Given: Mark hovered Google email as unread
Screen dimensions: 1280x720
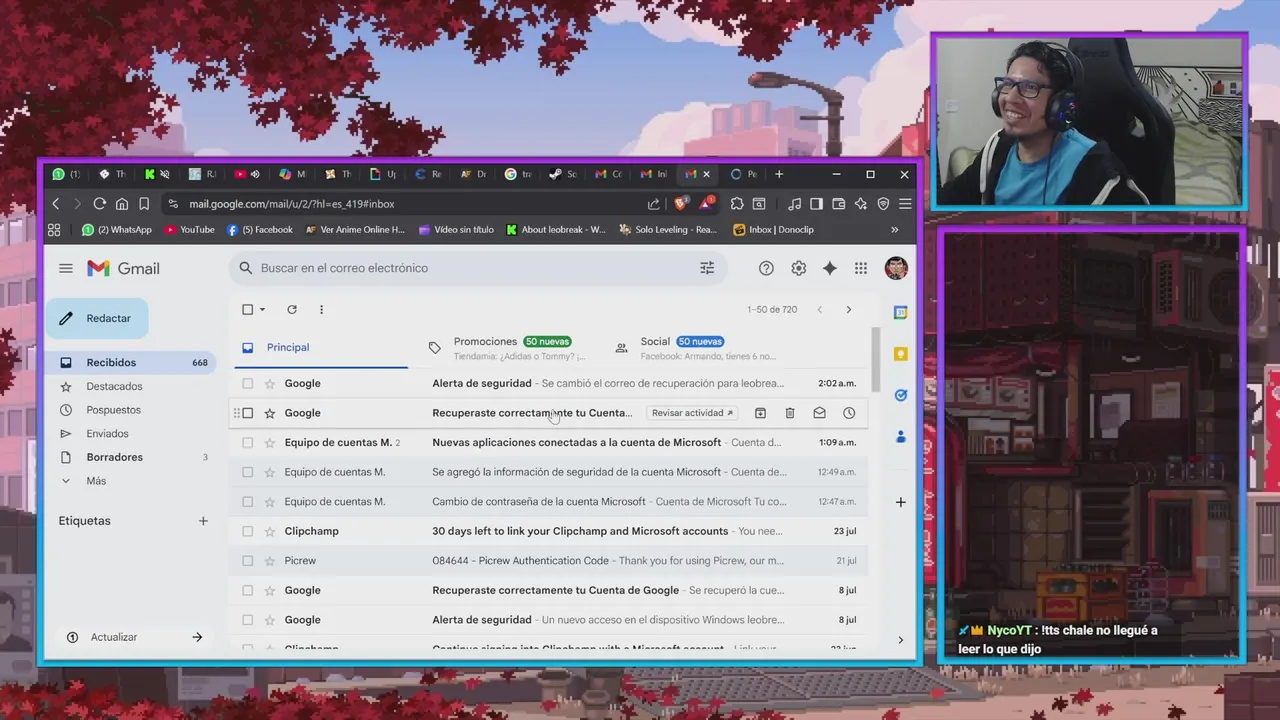Looking at the screenshot, I should tap(819, 413).
